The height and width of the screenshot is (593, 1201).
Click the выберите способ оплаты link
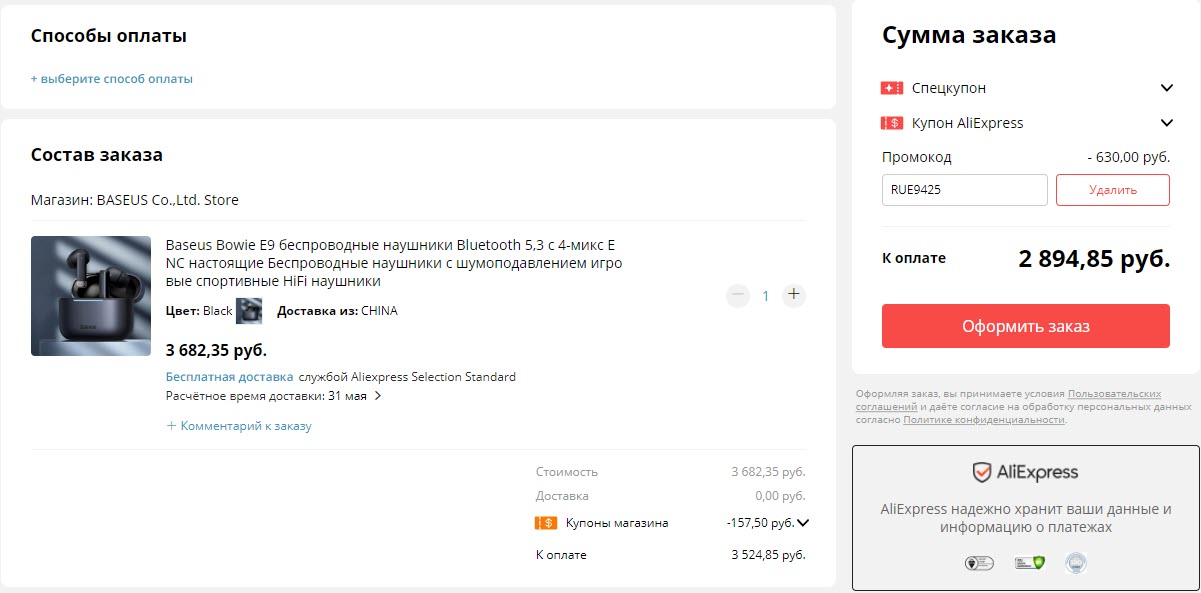tap(112, 79)
